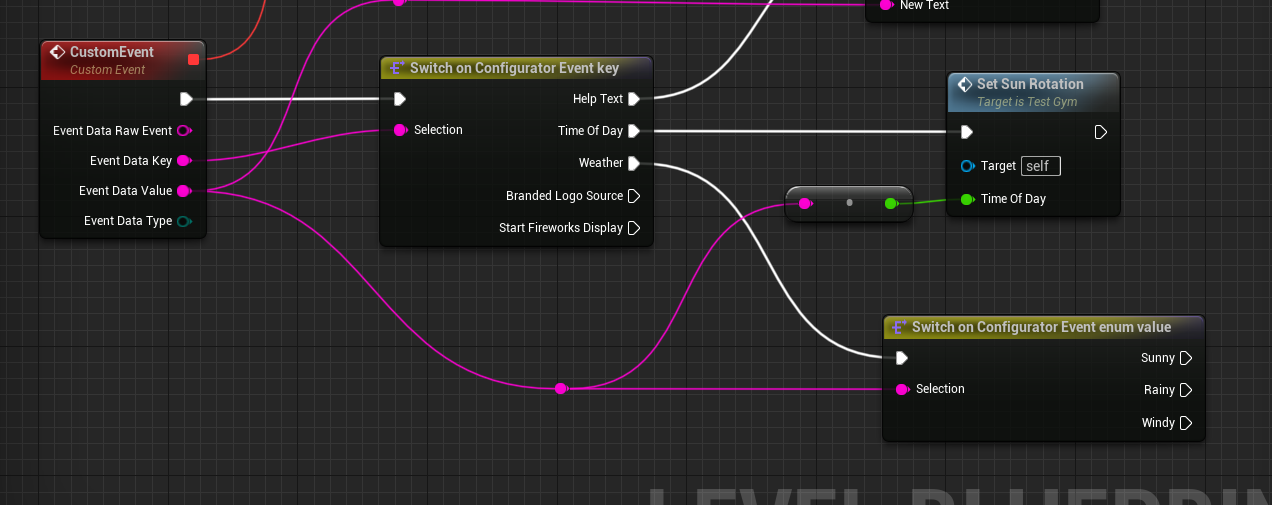
Task: Click the Rainy execution output pin
Action: [1186, 390]
